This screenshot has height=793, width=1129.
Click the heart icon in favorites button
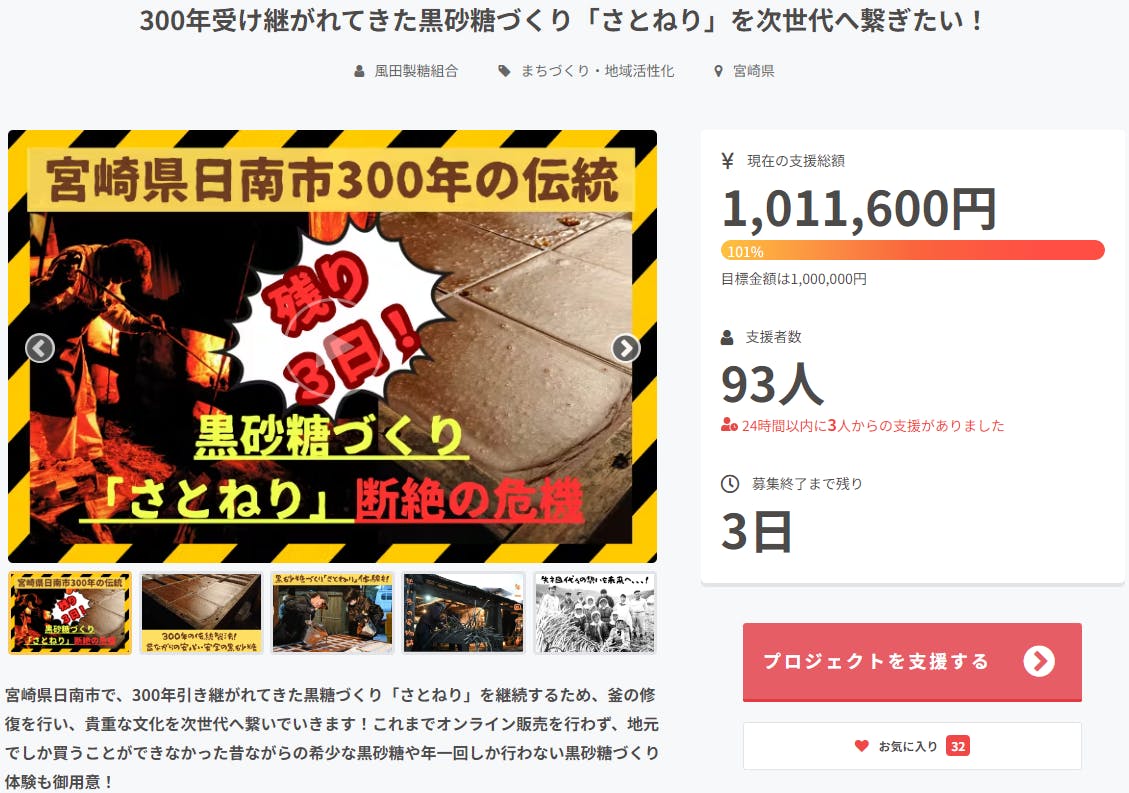point(861,746)
